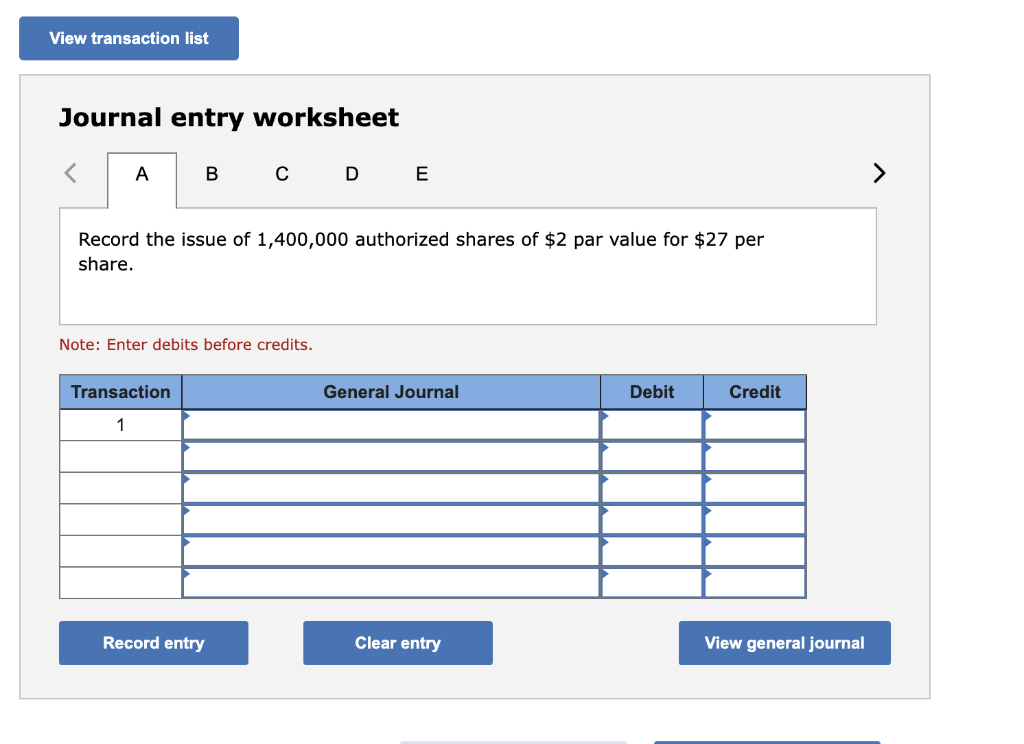Open the General Journal account dropdown in row six
This screenshot has width=1024, height=744.
[391, 583]
